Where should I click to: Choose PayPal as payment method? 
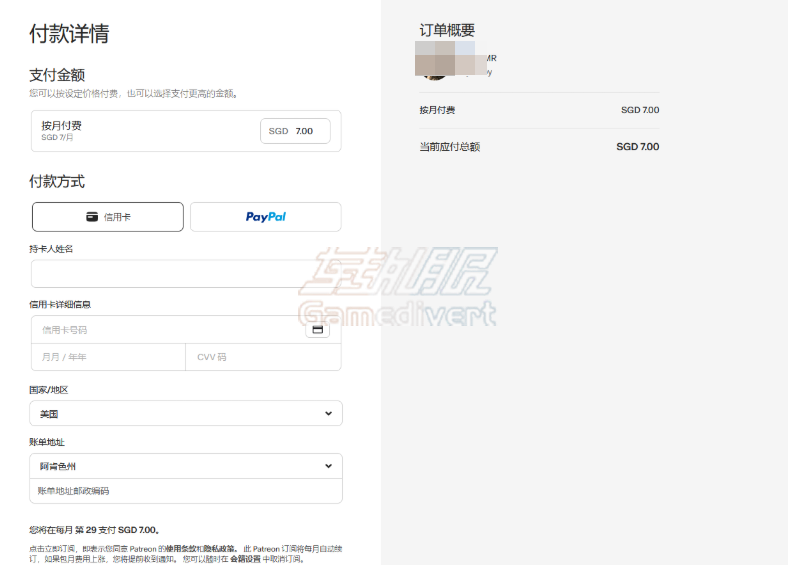pos(266,217)
